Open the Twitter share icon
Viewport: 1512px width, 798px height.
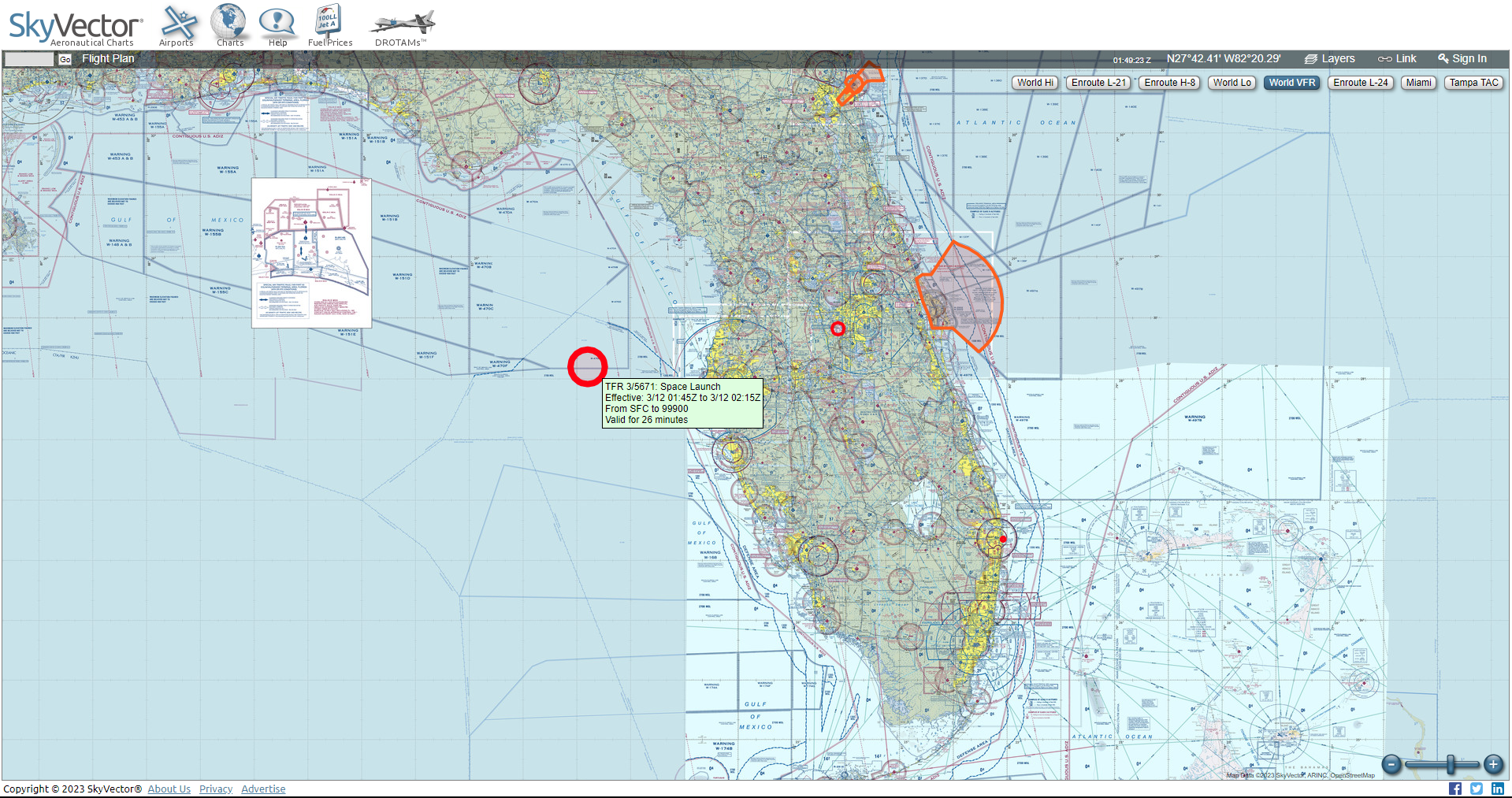tap(1477, 789)
